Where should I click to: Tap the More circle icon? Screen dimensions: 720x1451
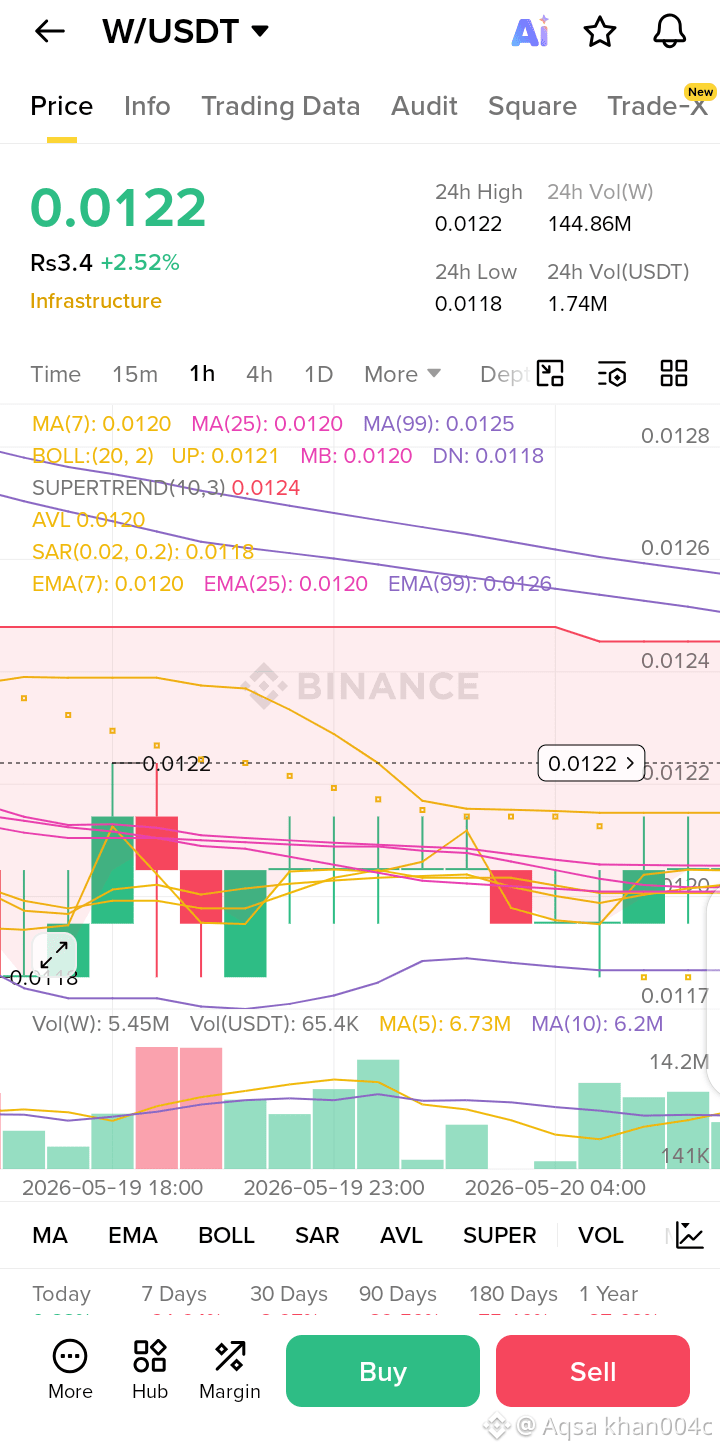coord(70,1357)
